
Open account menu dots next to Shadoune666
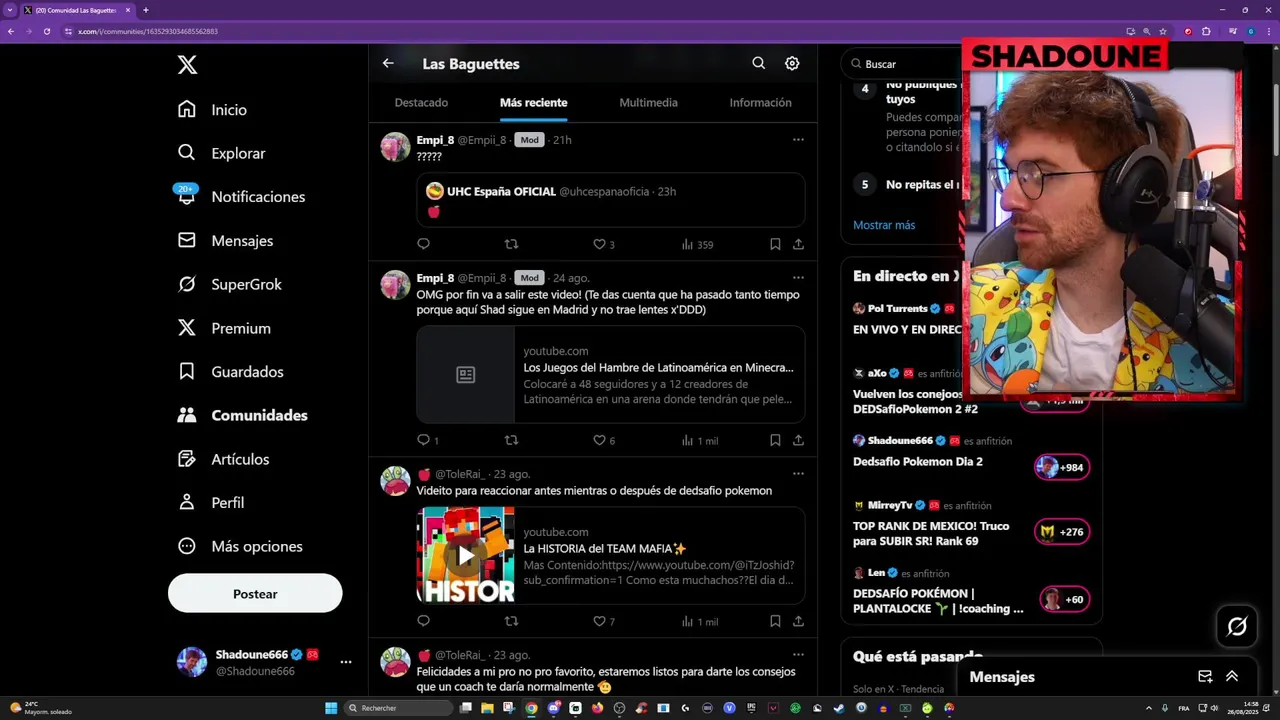(346, 662)
